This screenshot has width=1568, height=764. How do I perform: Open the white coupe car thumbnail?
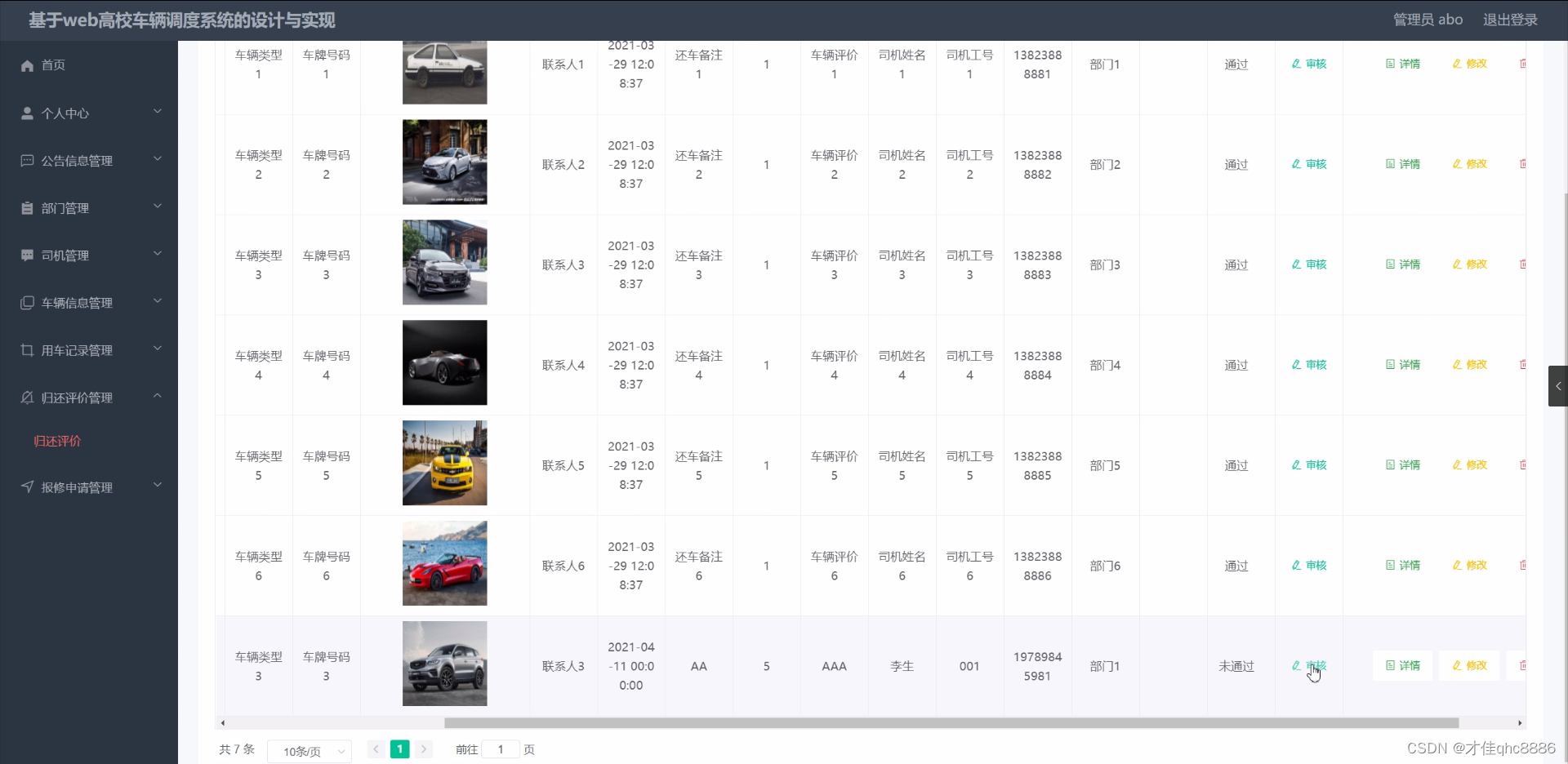pos(445,72)
